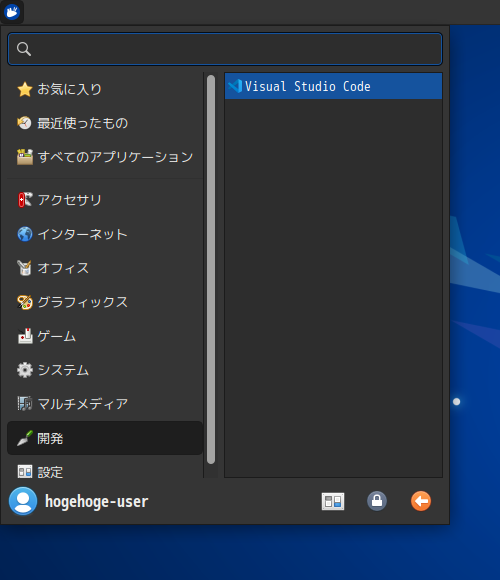The width and height of the screenshot is (500, 580).
Task: Click the toolbox icon beside すべてのアプリケーション
Action: (x=25, y=157)
